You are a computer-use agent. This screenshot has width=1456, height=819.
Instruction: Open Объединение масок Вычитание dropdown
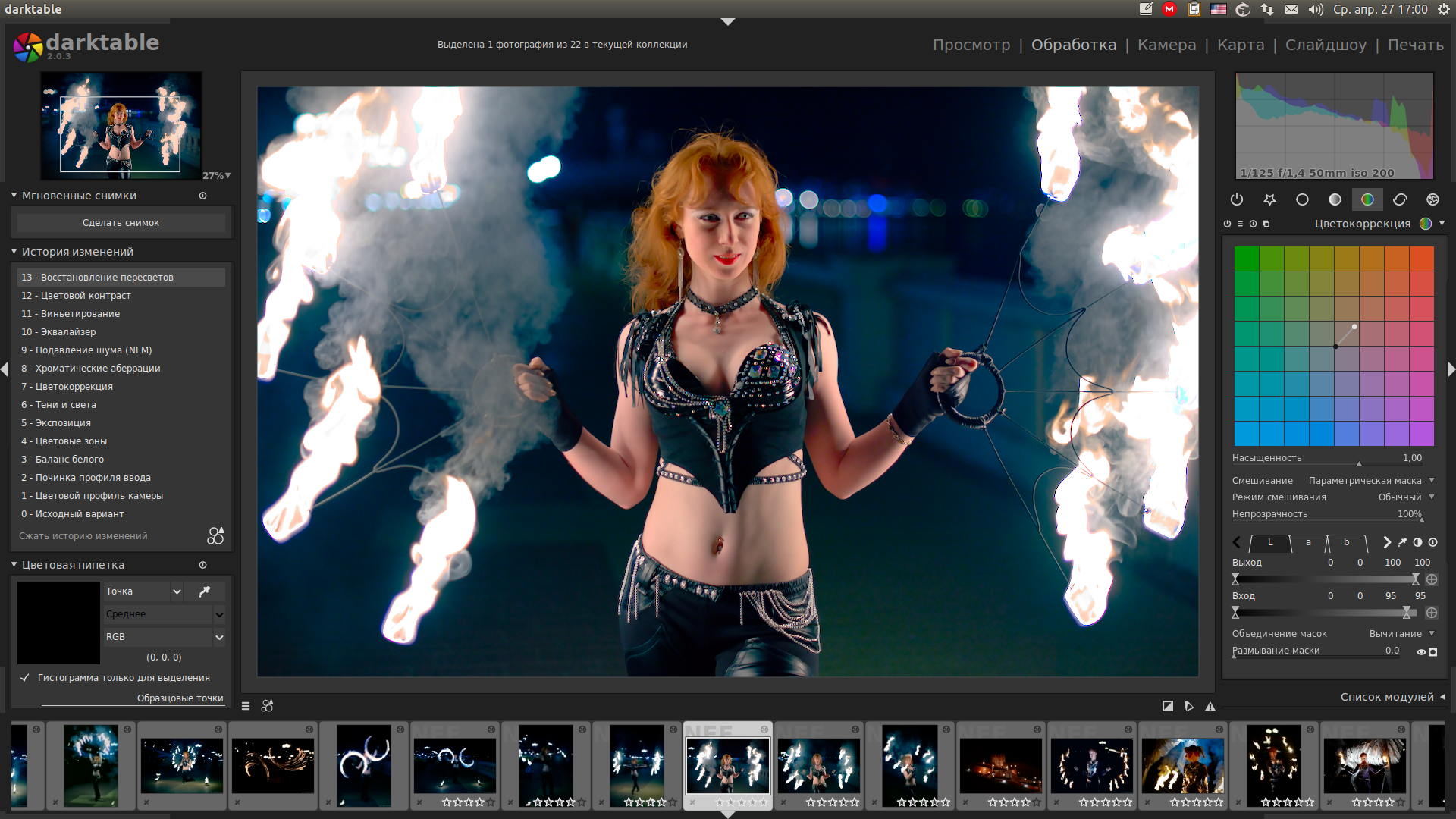tap(1333, 634)
